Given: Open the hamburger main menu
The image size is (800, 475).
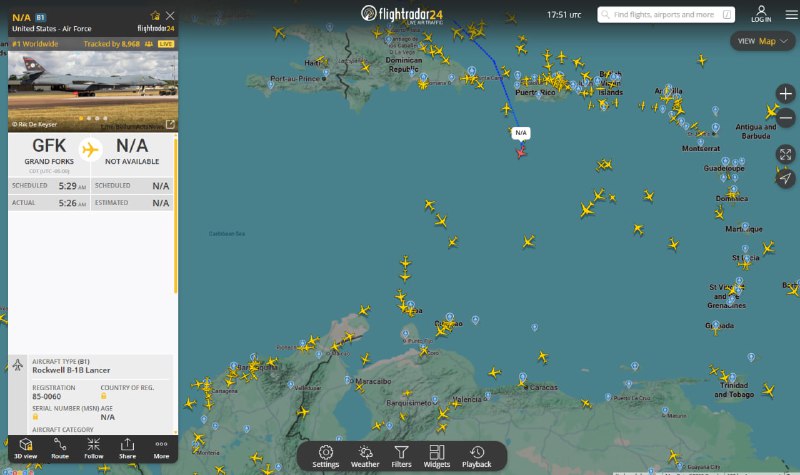Looking at the screenshot, I should coord(791,14).
